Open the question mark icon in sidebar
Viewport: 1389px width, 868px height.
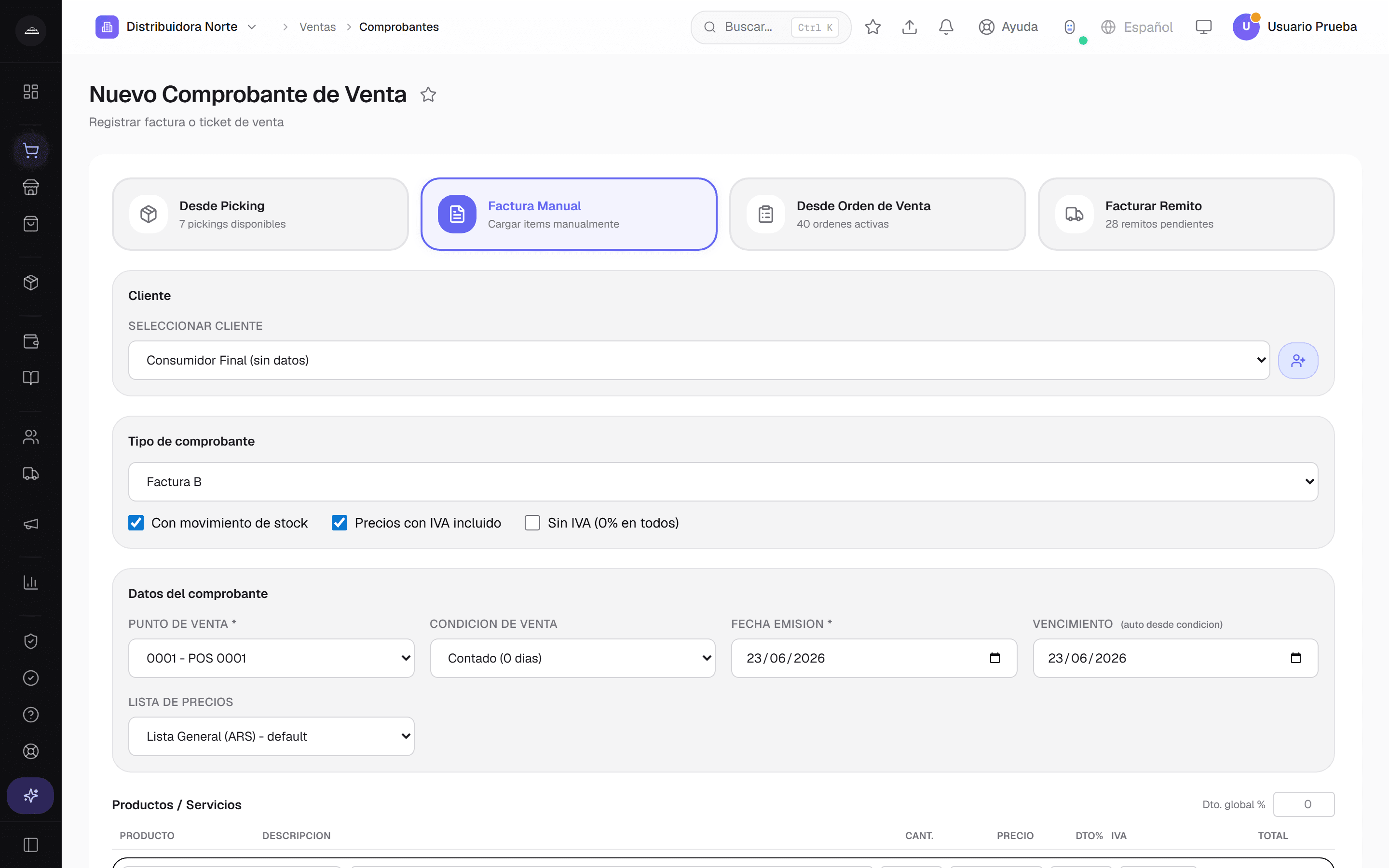pyautogui.click(x=30, y=715)
